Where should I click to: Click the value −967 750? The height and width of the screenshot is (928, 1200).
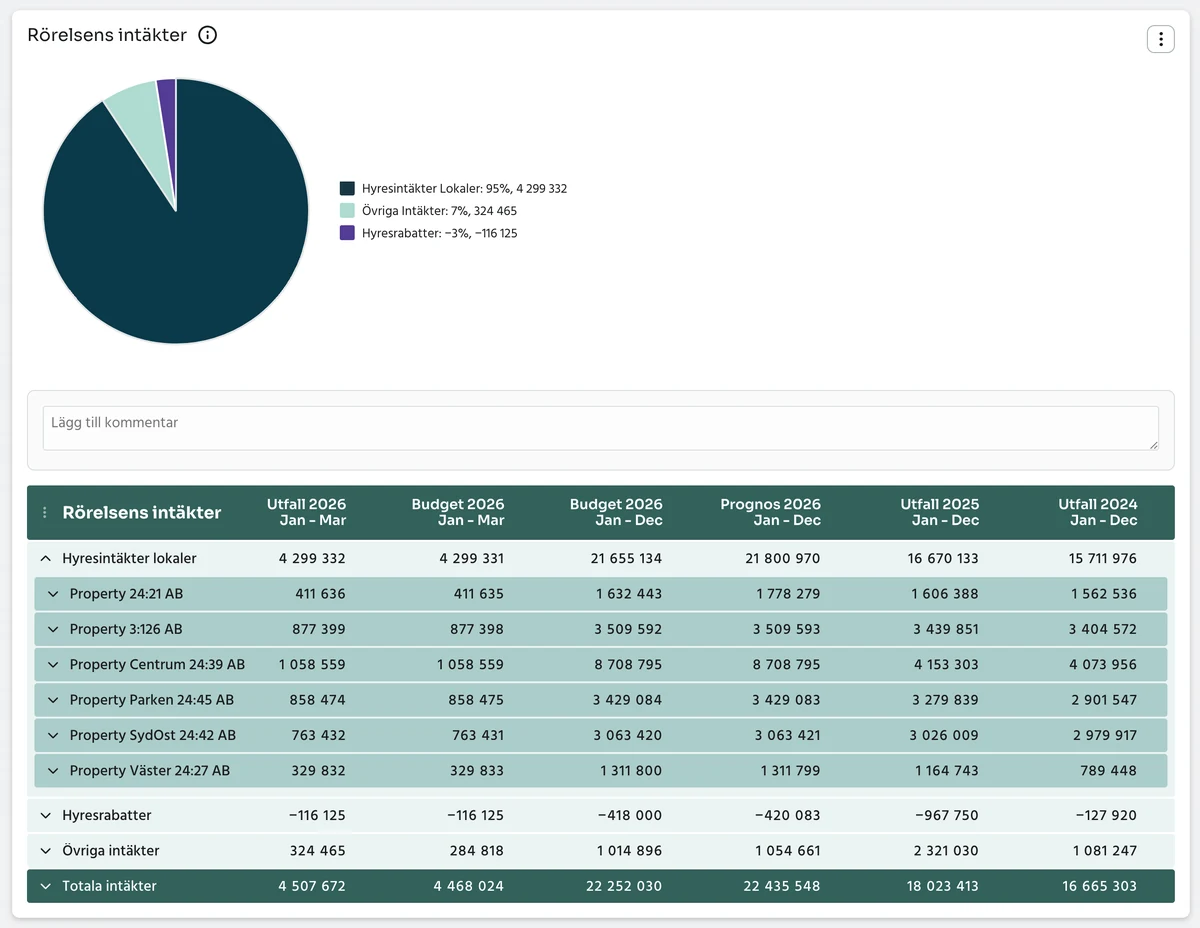pos(949,815)
